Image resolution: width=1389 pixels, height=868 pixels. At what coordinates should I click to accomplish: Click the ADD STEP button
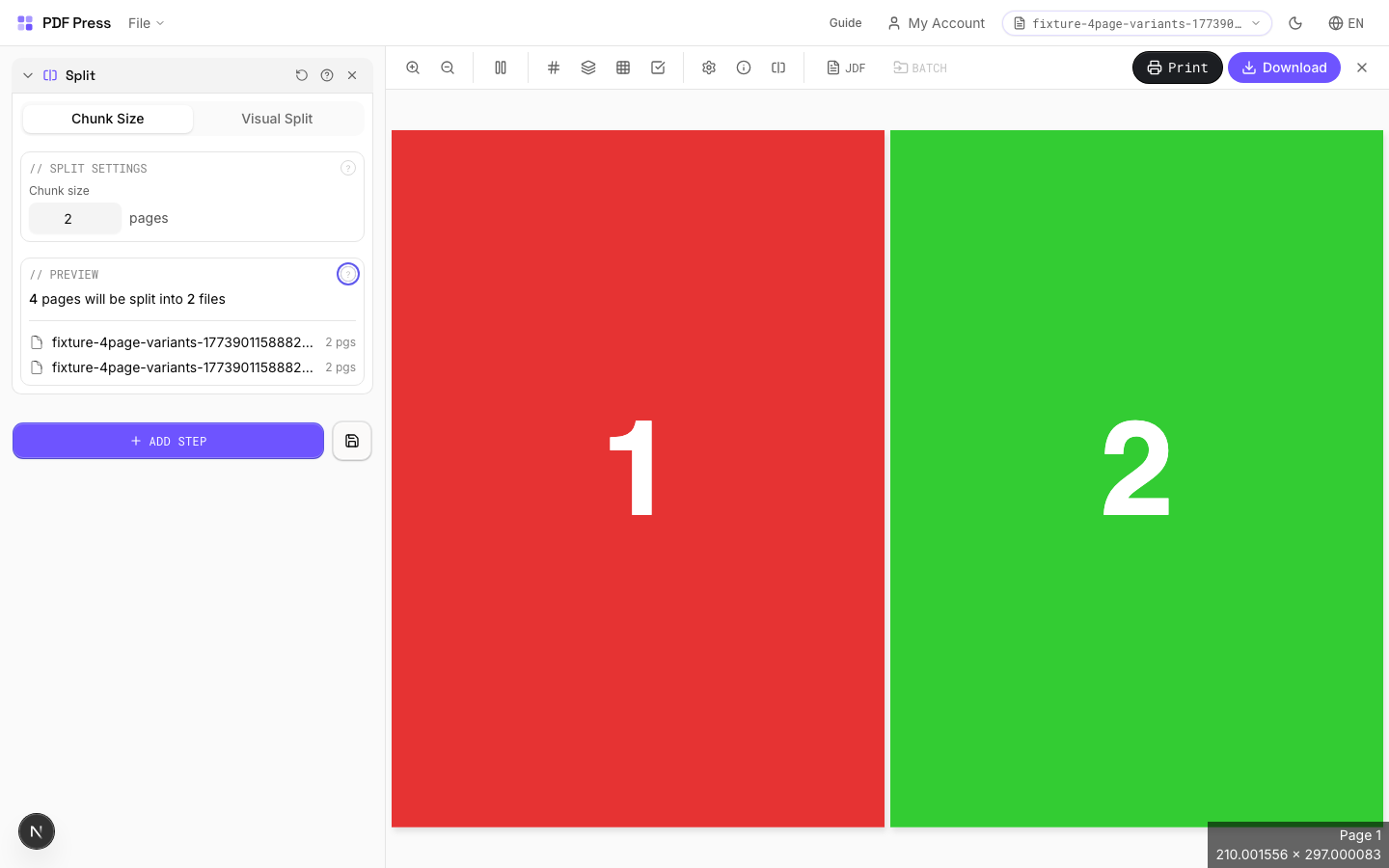[168, 441]
